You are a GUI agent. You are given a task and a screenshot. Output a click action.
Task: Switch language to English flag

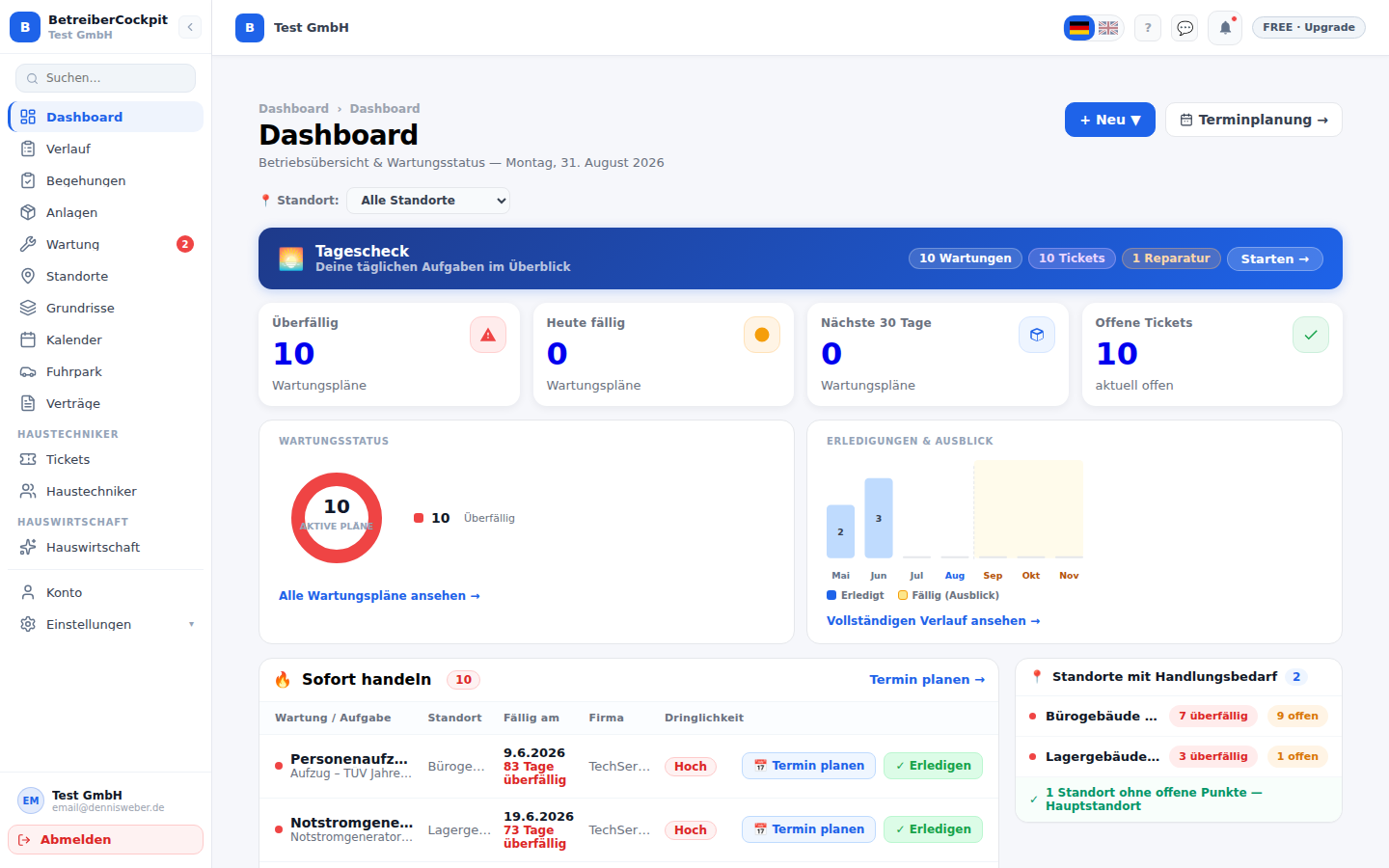[x=1108, y=28]
